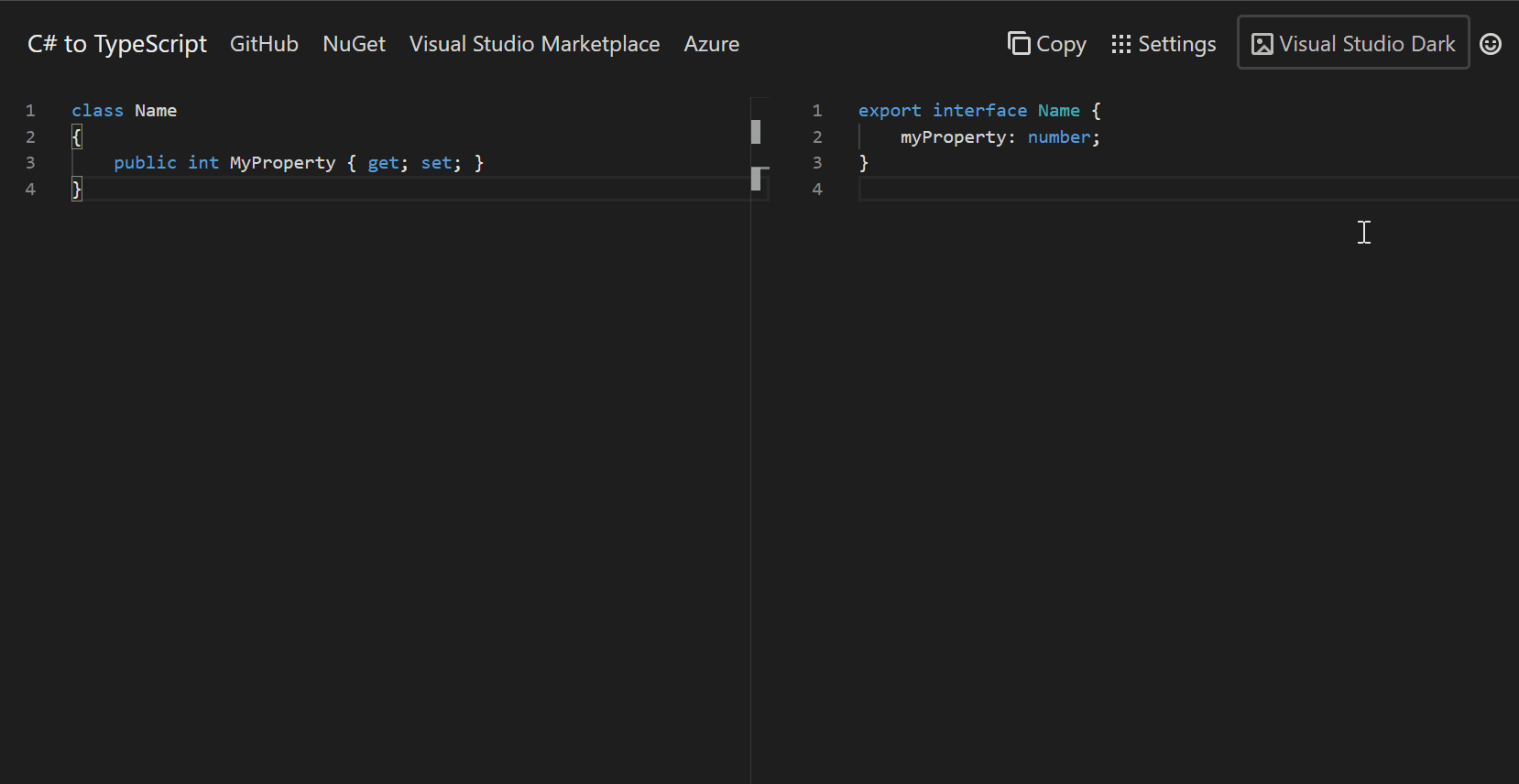This screenshot has width=1519, height=784.
Task: Click line number 3 in the C# editor
Action: point(30,163)
